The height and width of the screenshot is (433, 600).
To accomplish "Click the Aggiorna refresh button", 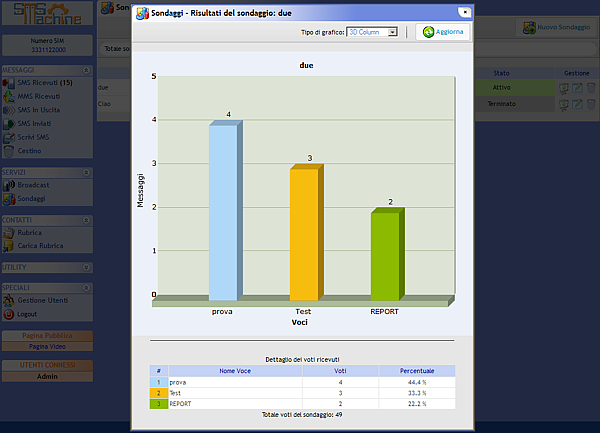I will point(443,32).
